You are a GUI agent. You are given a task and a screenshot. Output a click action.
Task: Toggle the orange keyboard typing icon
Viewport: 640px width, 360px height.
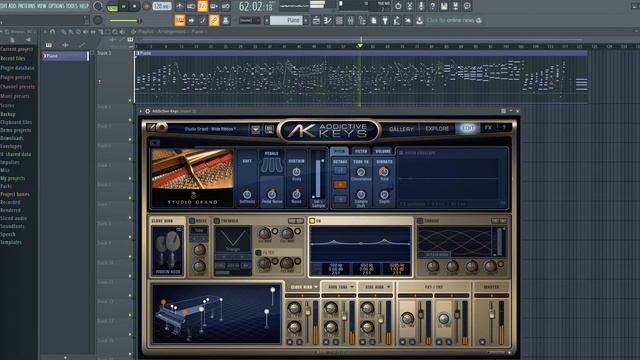pos(180,20)
